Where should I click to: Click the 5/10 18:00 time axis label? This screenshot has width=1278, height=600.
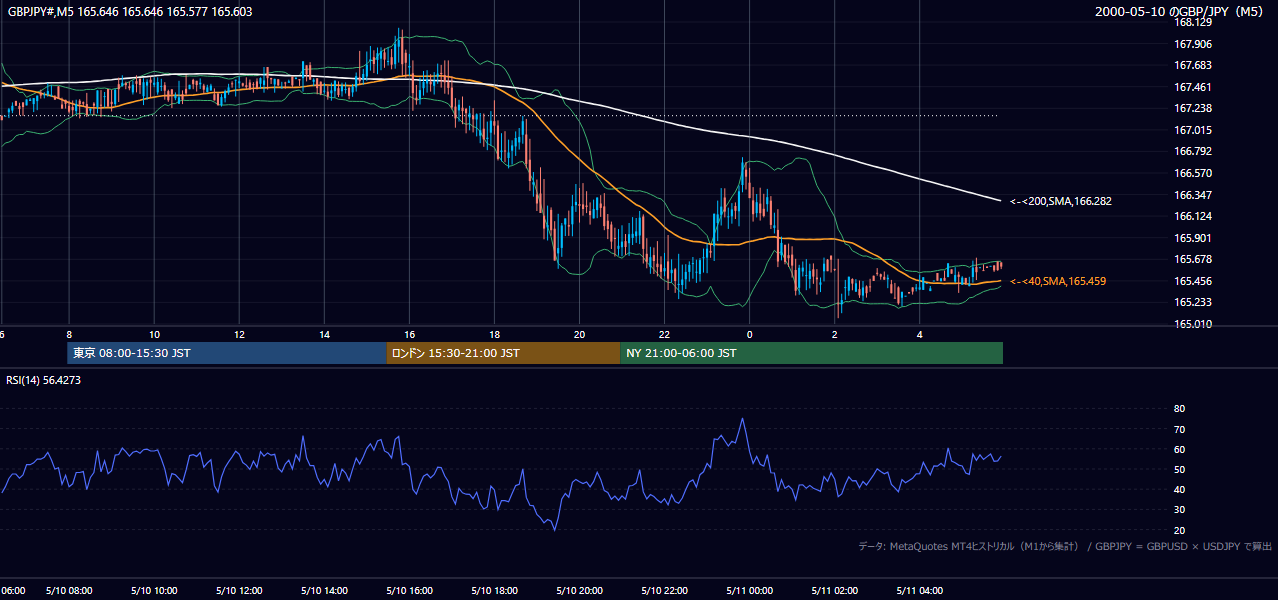[494, 591]
